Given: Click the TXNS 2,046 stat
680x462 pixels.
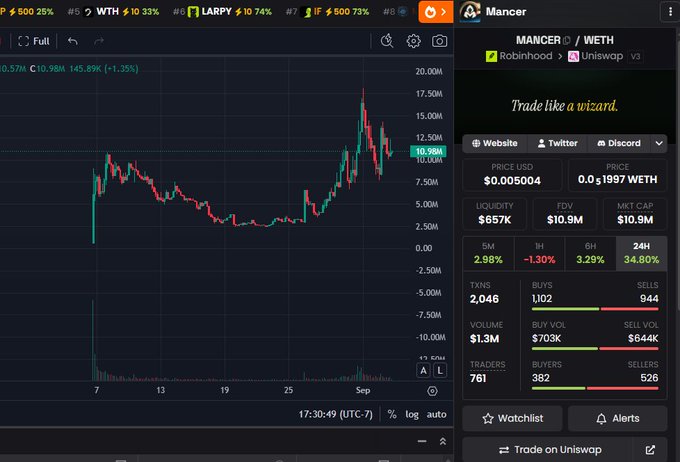Looking at the screenshot, I should click(x=484, y=292).
